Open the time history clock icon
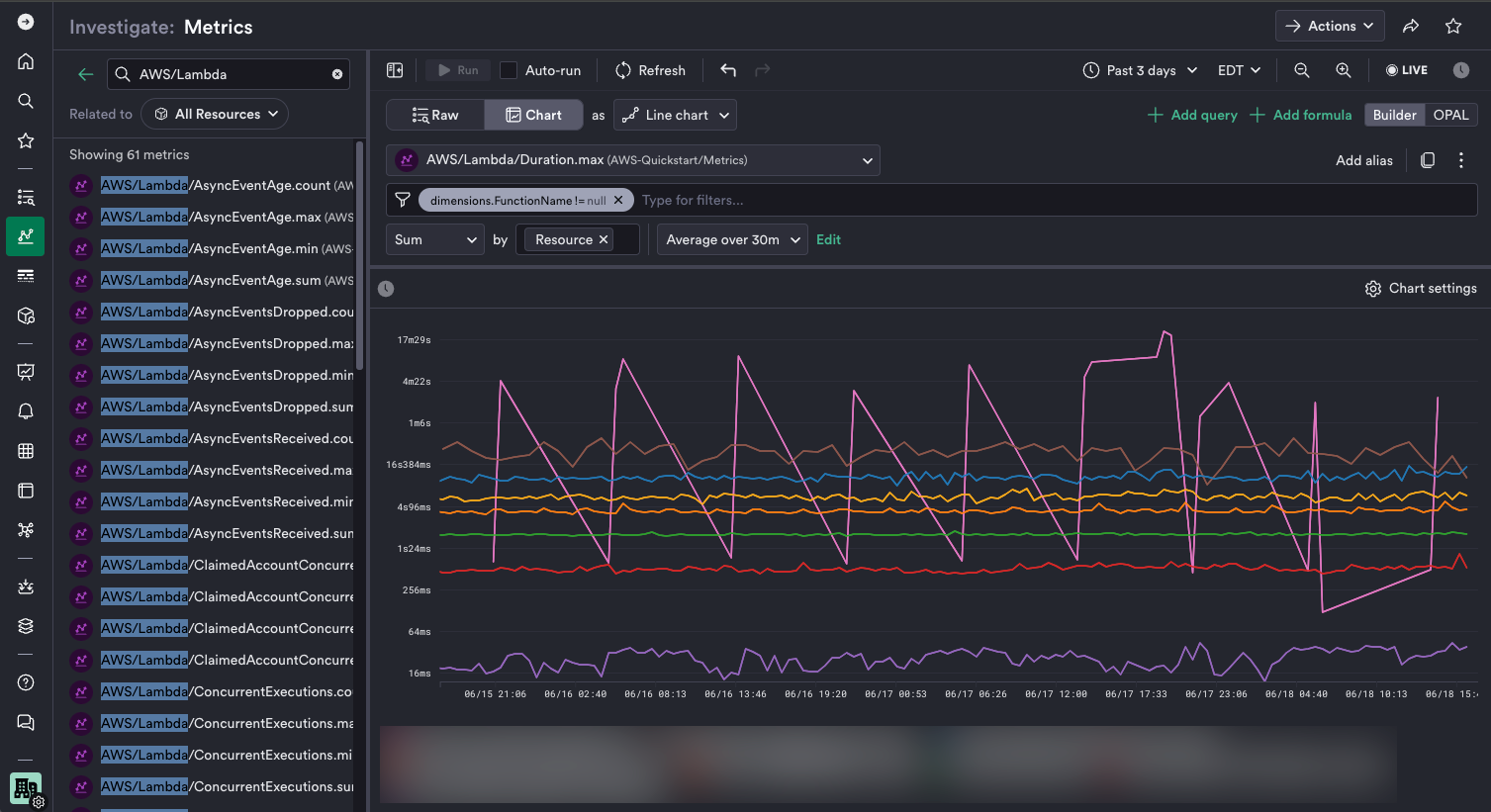The width and height of the screenshot is (1491, 812). pos(1461,70)
